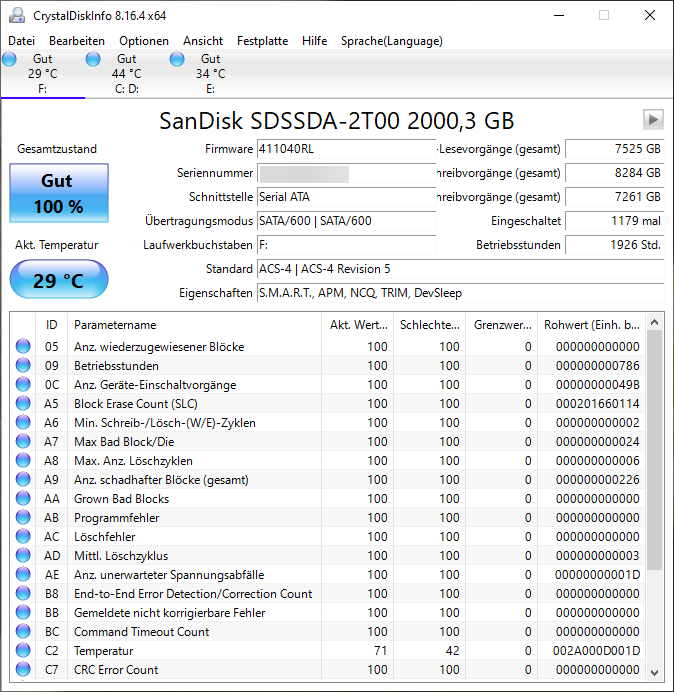Screen dimensions: 674x692
Task: Click the 7525 GB total reads value
Action: (x=614, y=149)
